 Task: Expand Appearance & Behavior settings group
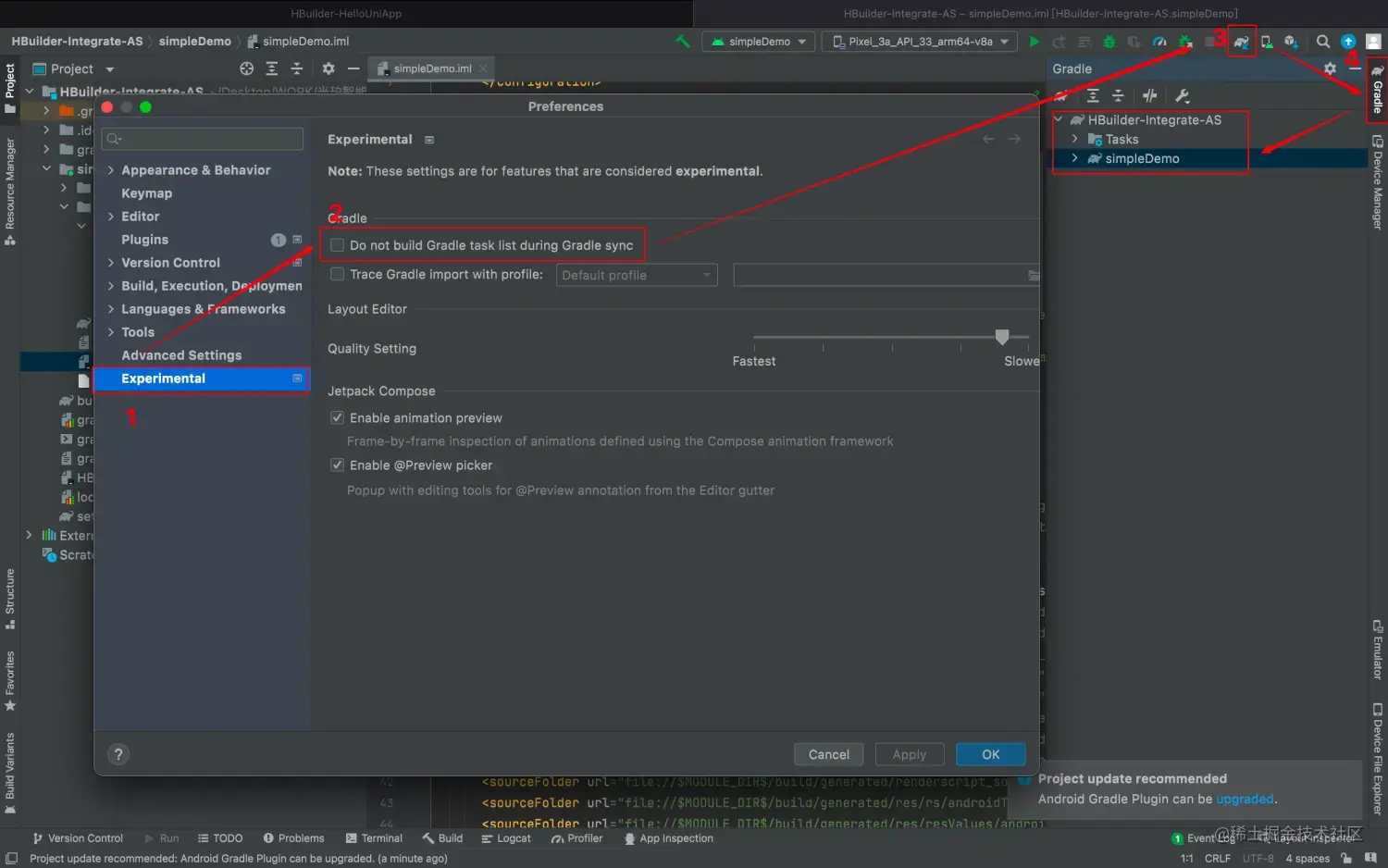[x=111, y=170]
